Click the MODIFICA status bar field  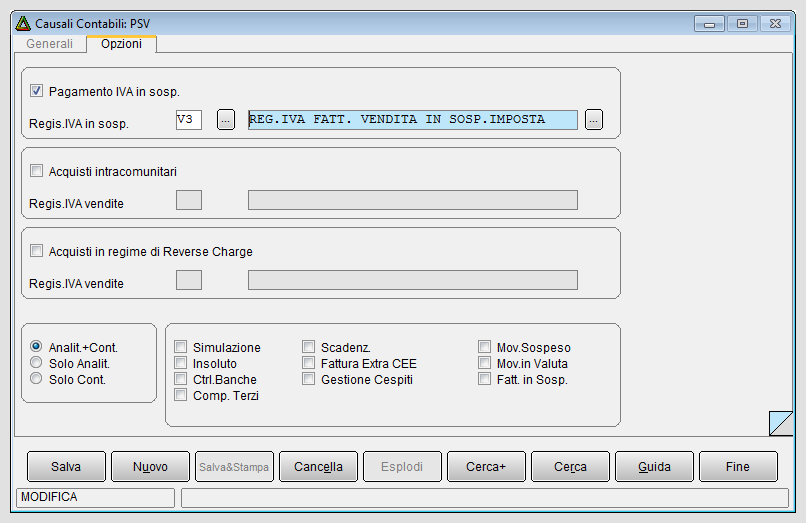click(96, 497)
